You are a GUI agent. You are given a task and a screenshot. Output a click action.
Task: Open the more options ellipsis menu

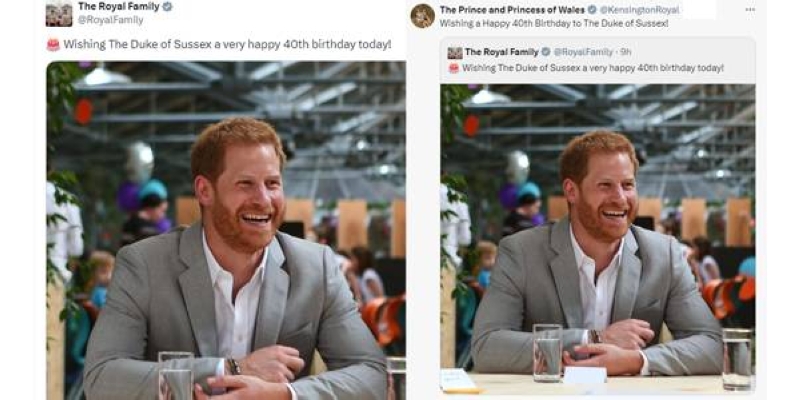coord(748,10)
